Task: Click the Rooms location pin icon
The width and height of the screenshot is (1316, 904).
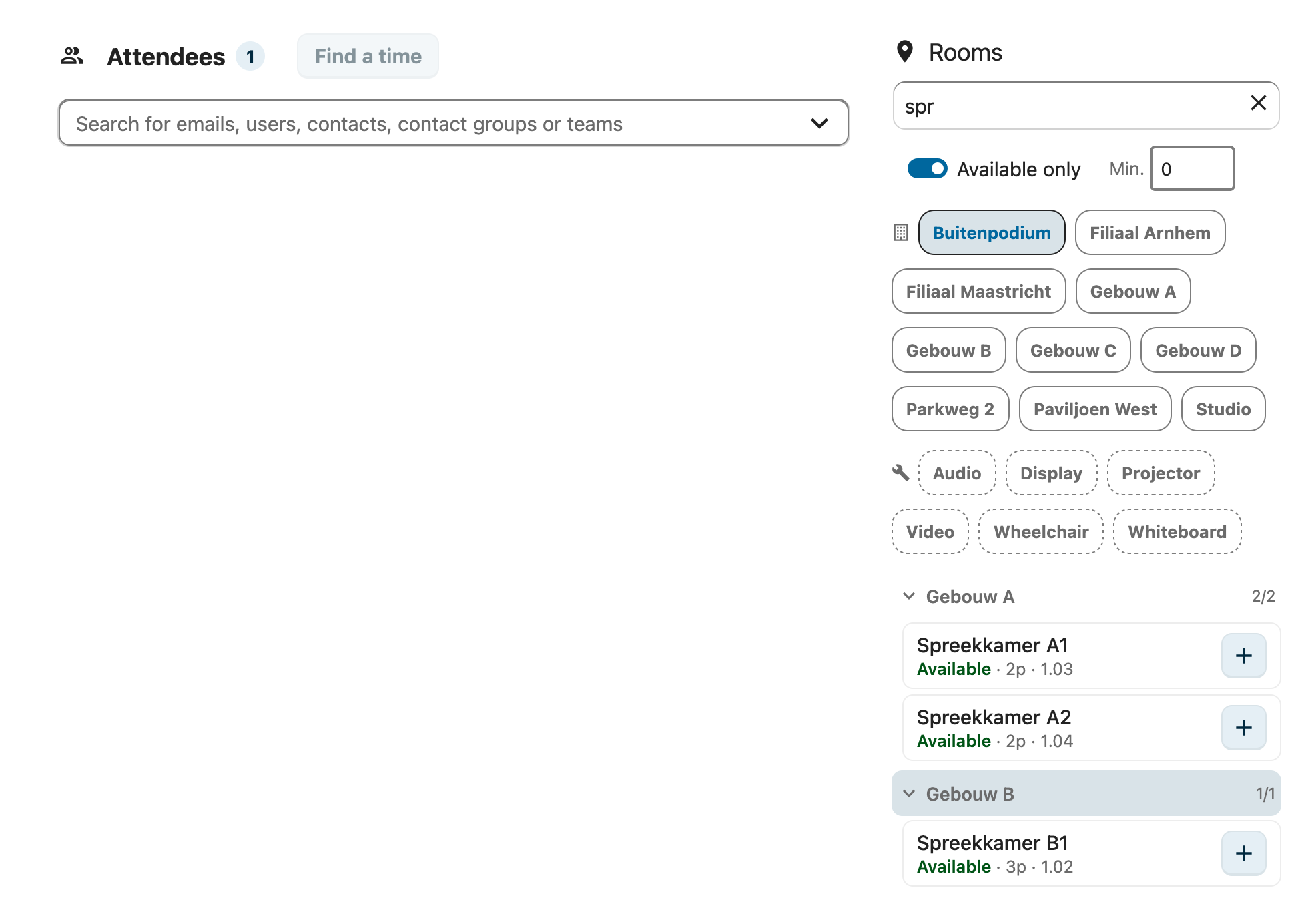Action: (x=905, y=52)
